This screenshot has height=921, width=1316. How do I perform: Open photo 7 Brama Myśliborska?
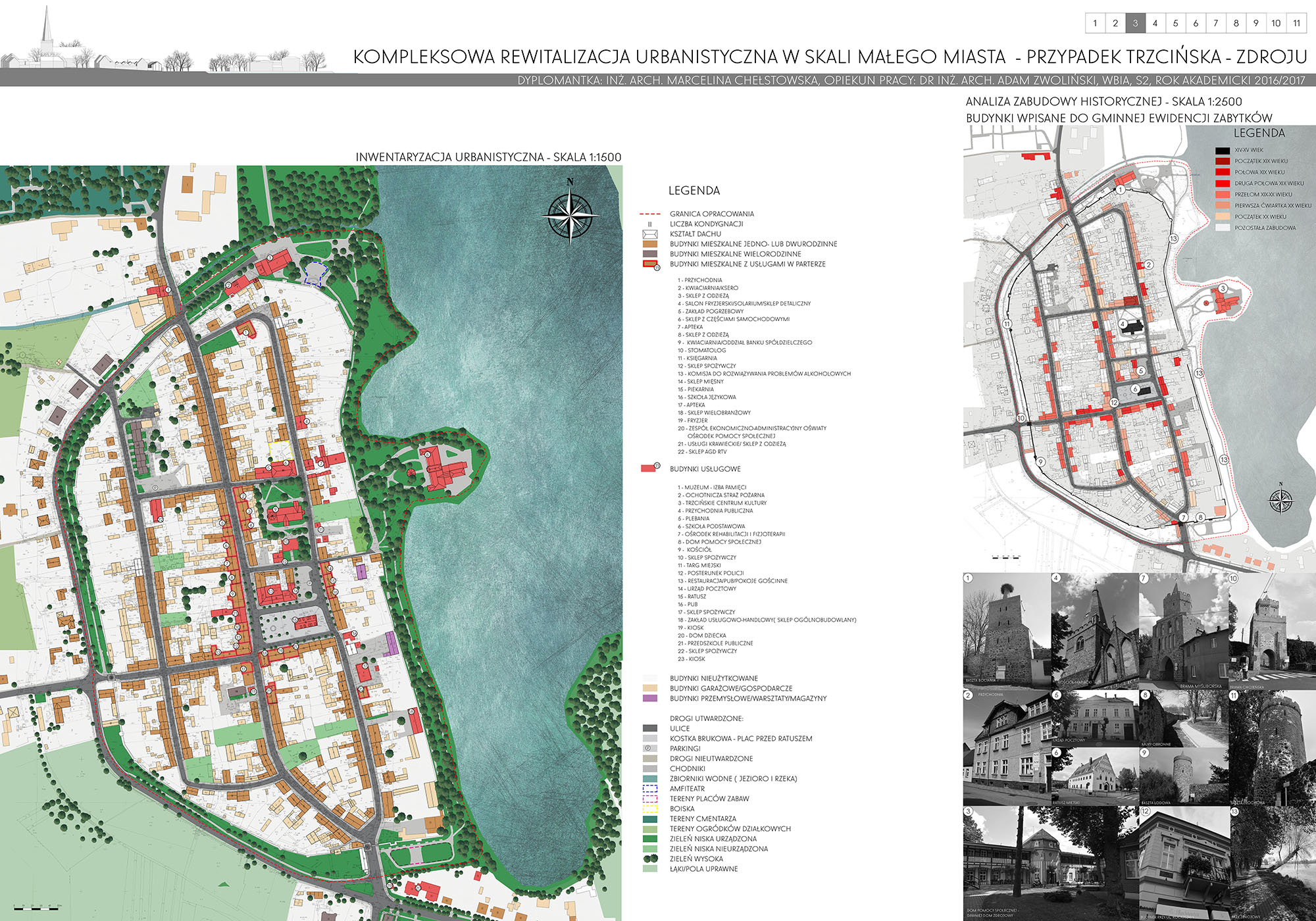[1184, 630]
